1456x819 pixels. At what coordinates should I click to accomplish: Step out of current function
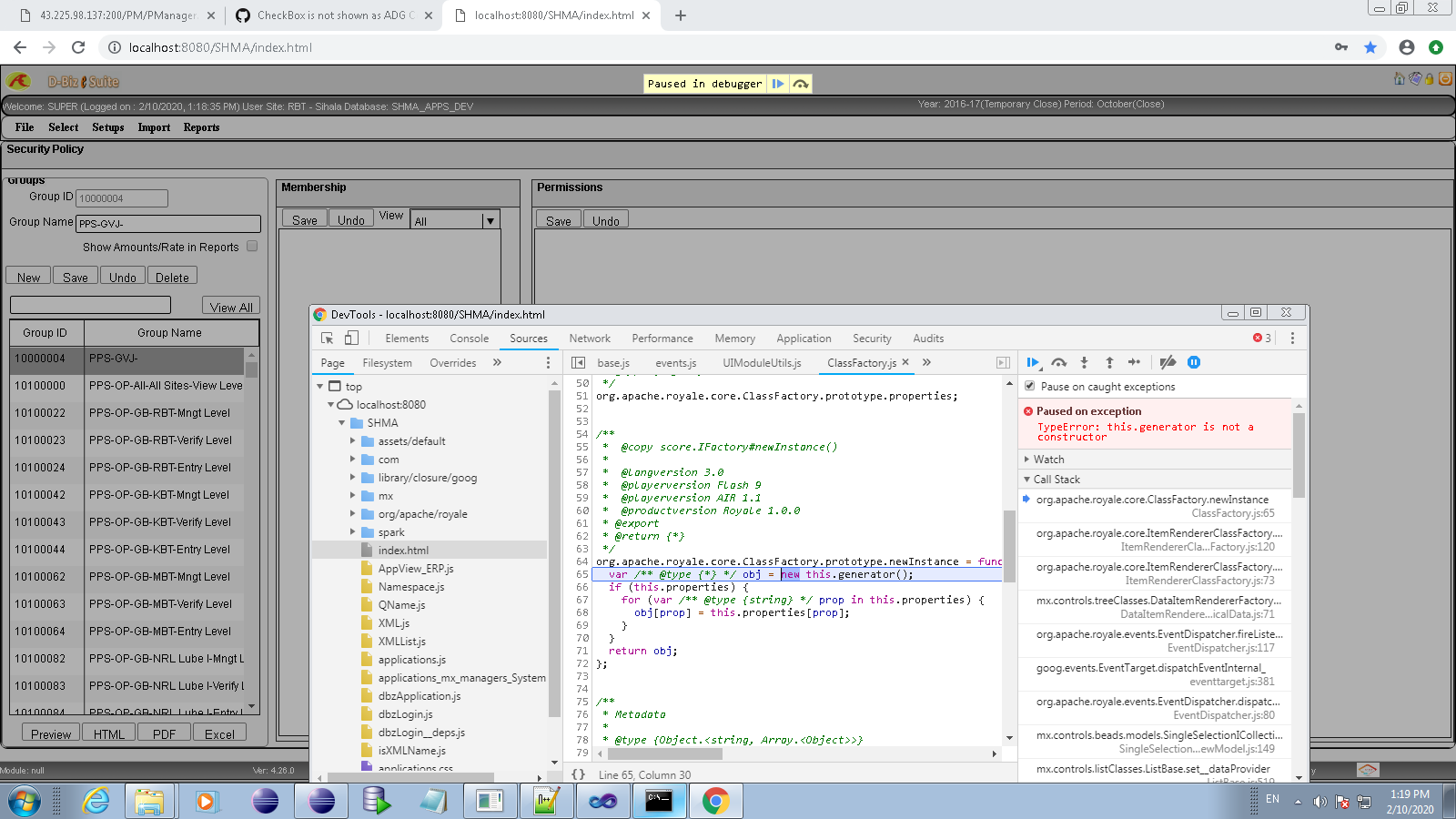(x=1109, y=362)
